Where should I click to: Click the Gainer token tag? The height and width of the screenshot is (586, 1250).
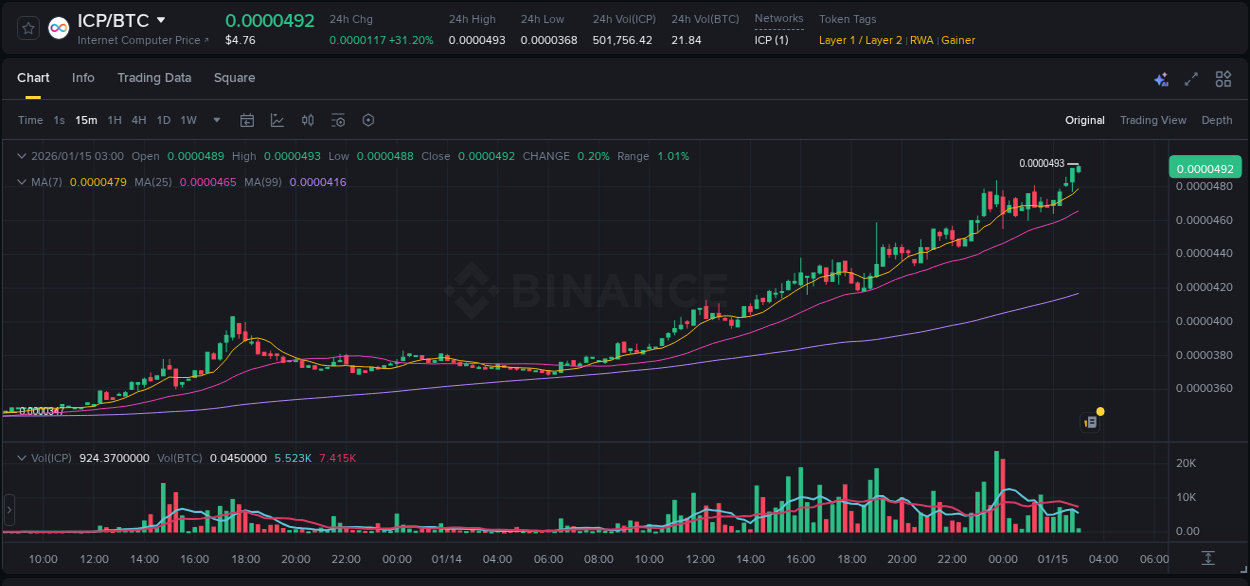coord(958,40)
